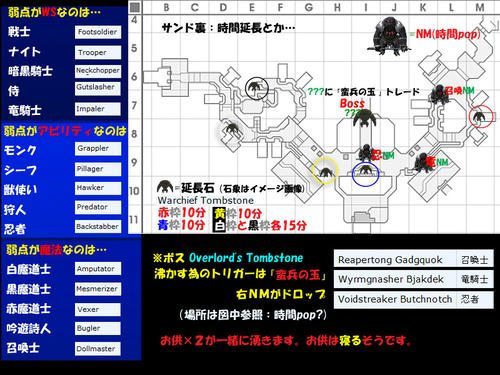Select row 8 header

(x=134, y=134)
